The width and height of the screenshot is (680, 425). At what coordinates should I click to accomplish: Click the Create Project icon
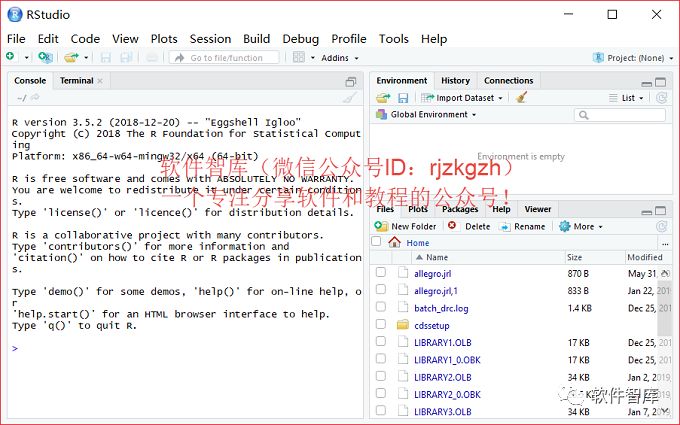click(x=45, y=57)
